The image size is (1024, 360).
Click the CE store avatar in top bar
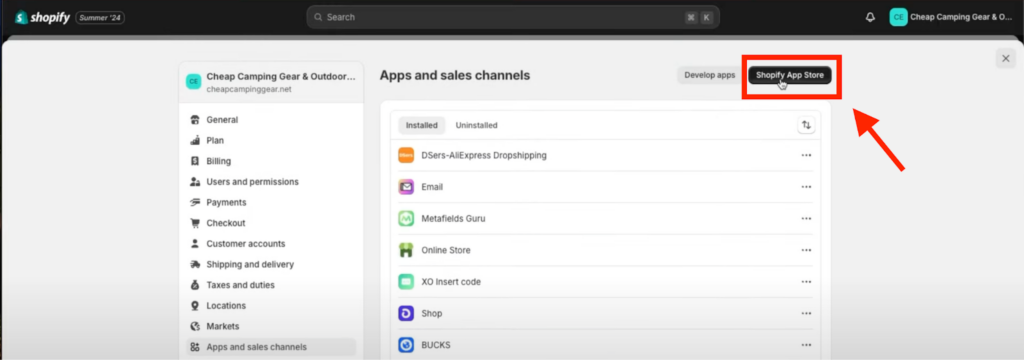899,18
